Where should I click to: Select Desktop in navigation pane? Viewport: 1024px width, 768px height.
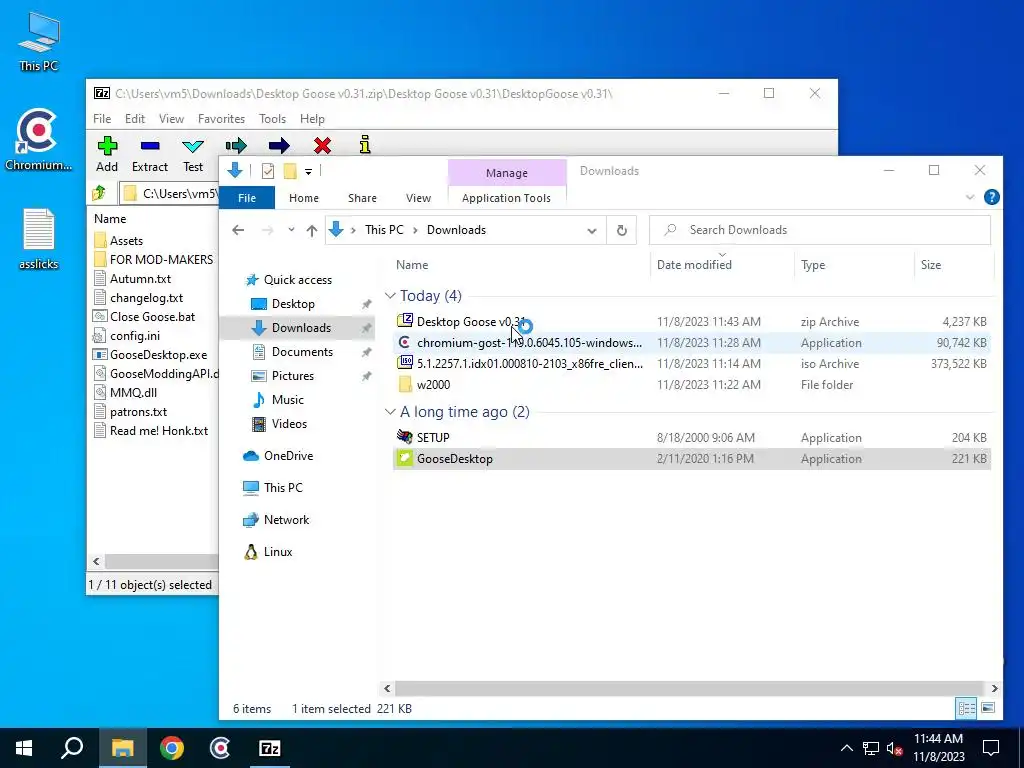click(283, 304)
